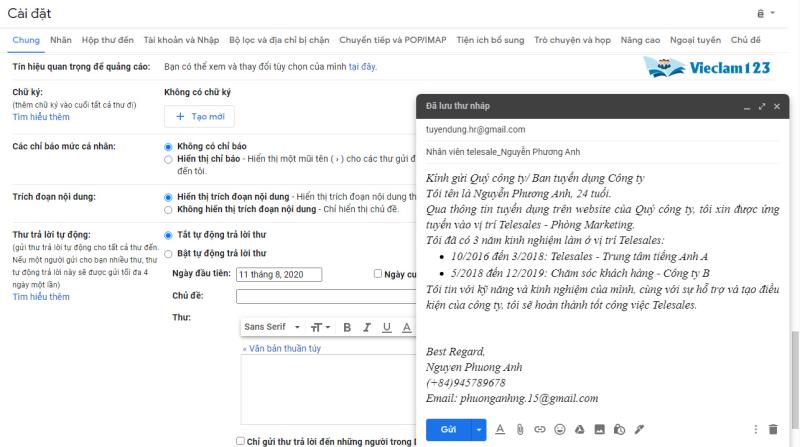800x447 pixels.
Task: Apply underline in the auto-reply editor
Action: point(387,328)
